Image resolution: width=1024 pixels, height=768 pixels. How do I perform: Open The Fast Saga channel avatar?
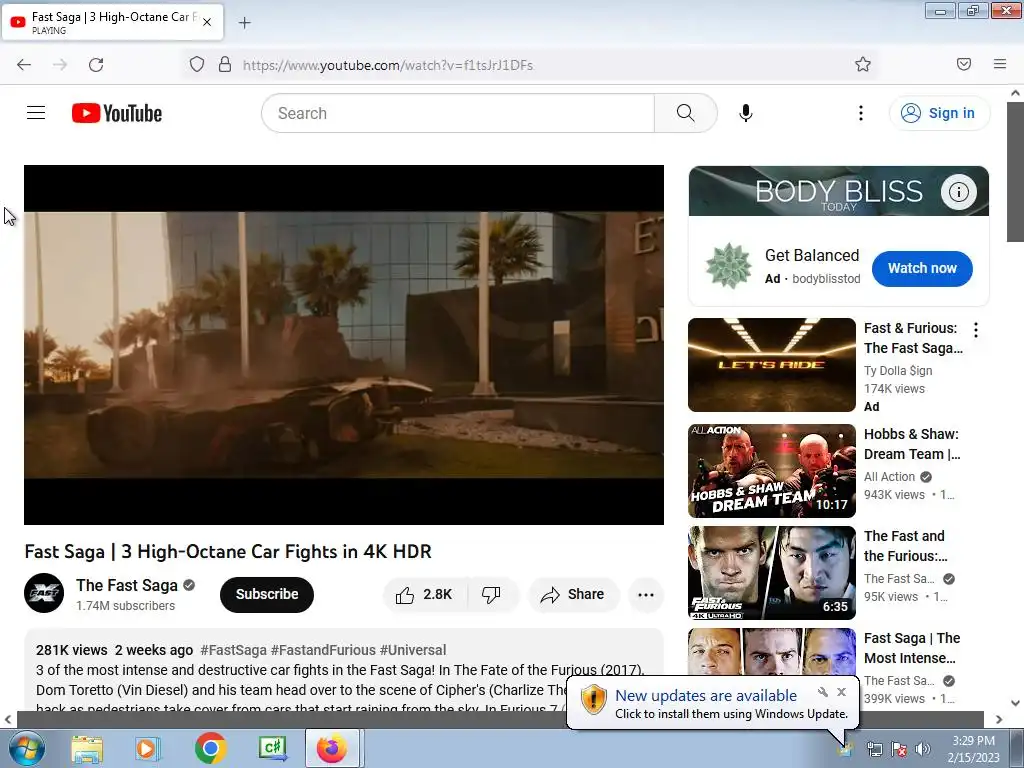click(44, 593)
